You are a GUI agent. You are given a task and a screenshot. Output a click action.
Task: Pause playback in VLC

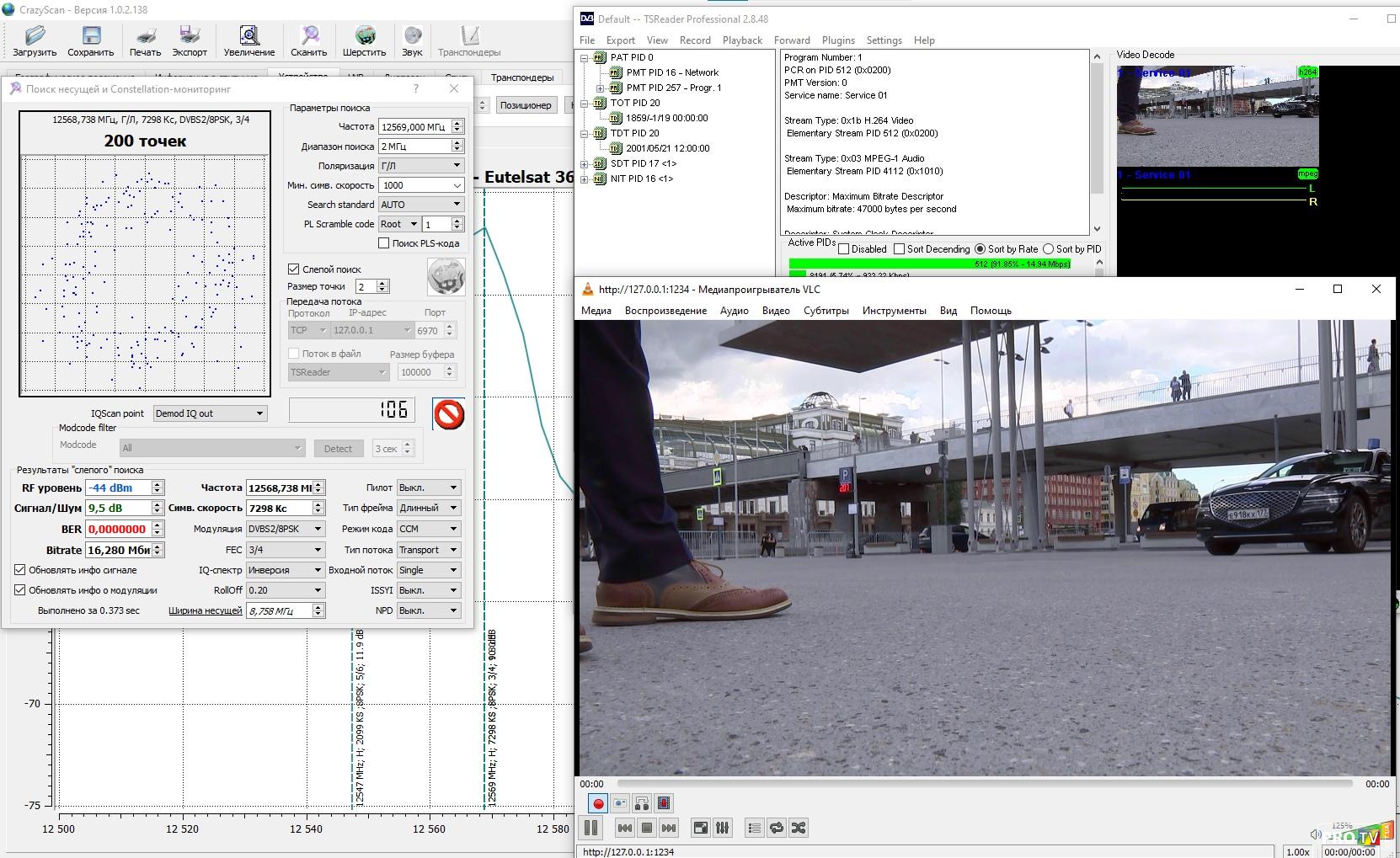[x=591, y=828]
